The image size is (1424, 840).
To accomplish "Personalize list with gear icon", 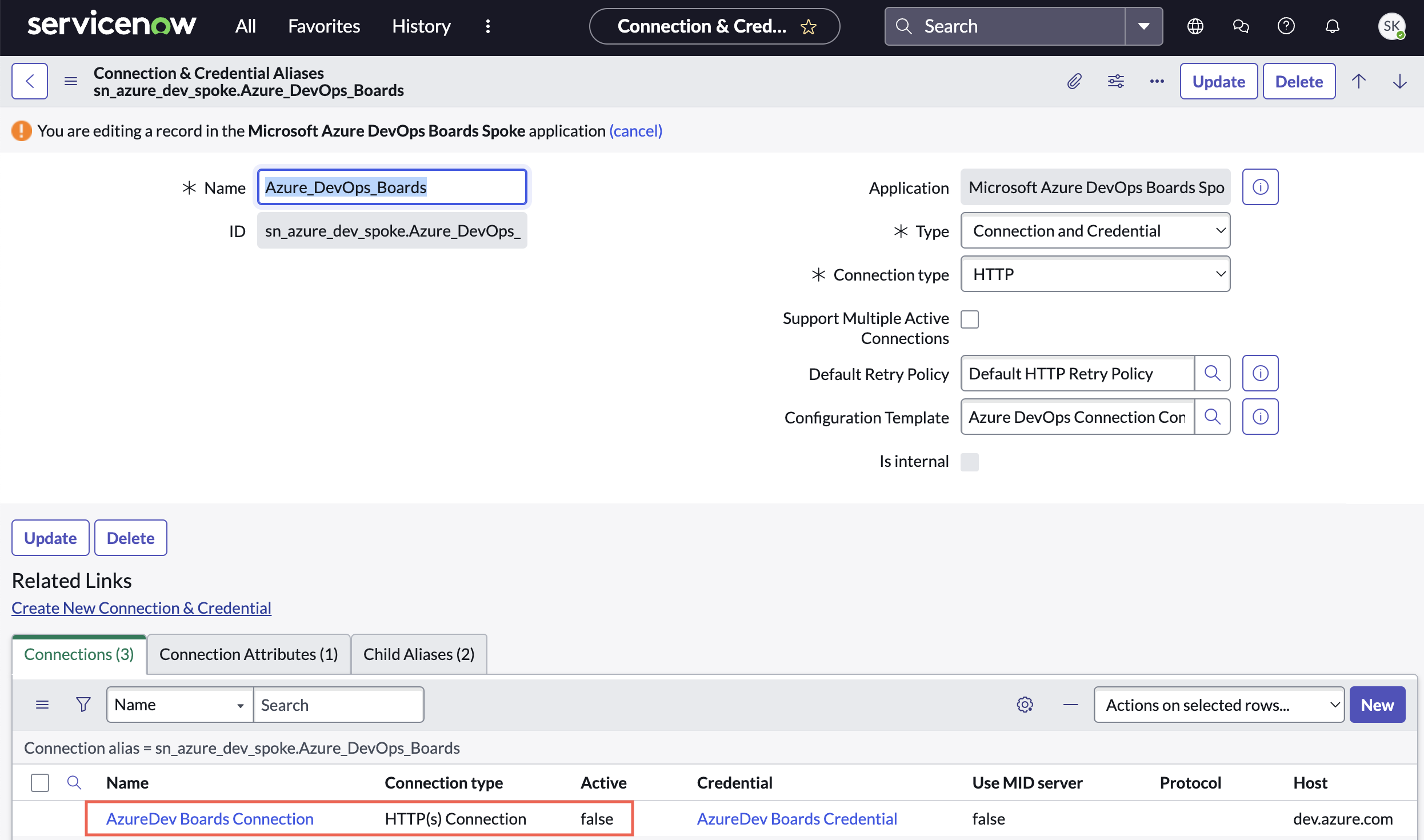I will (1025, 705).
